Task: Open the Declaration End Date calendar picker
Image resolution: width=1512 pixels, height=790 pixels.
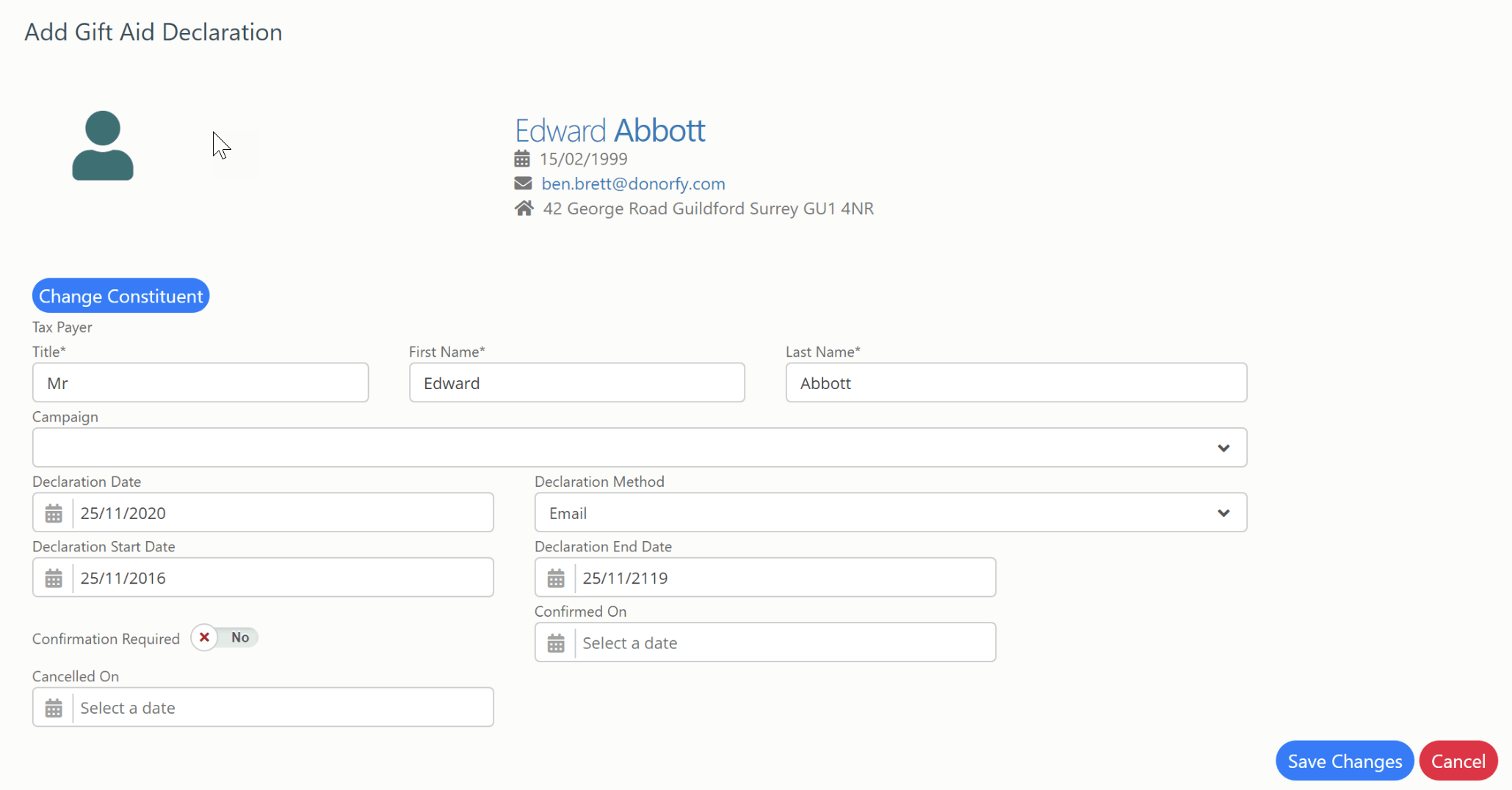Action: [555, 578]
